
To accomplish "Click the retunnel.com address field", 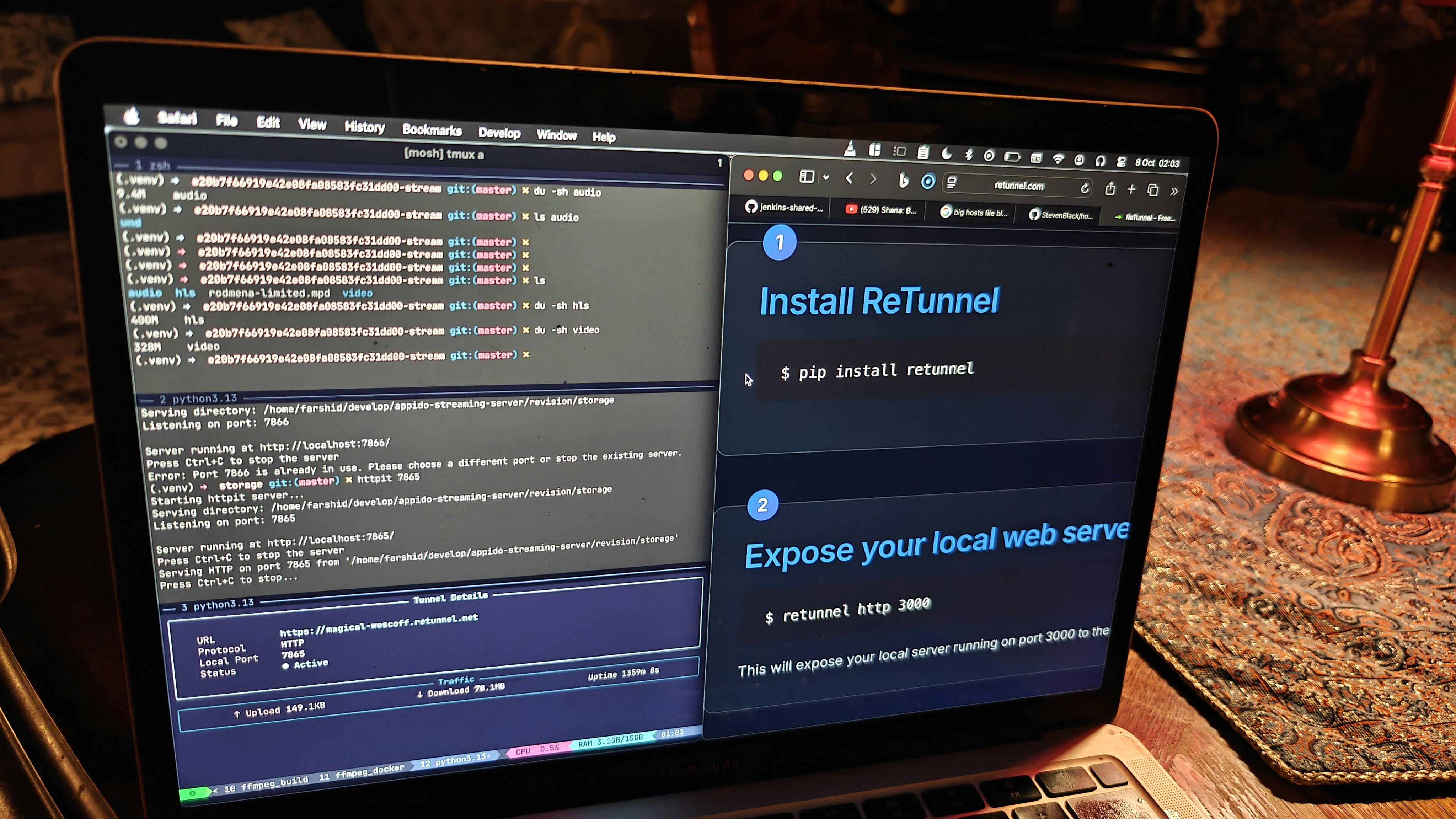I will pos(1018,186).
